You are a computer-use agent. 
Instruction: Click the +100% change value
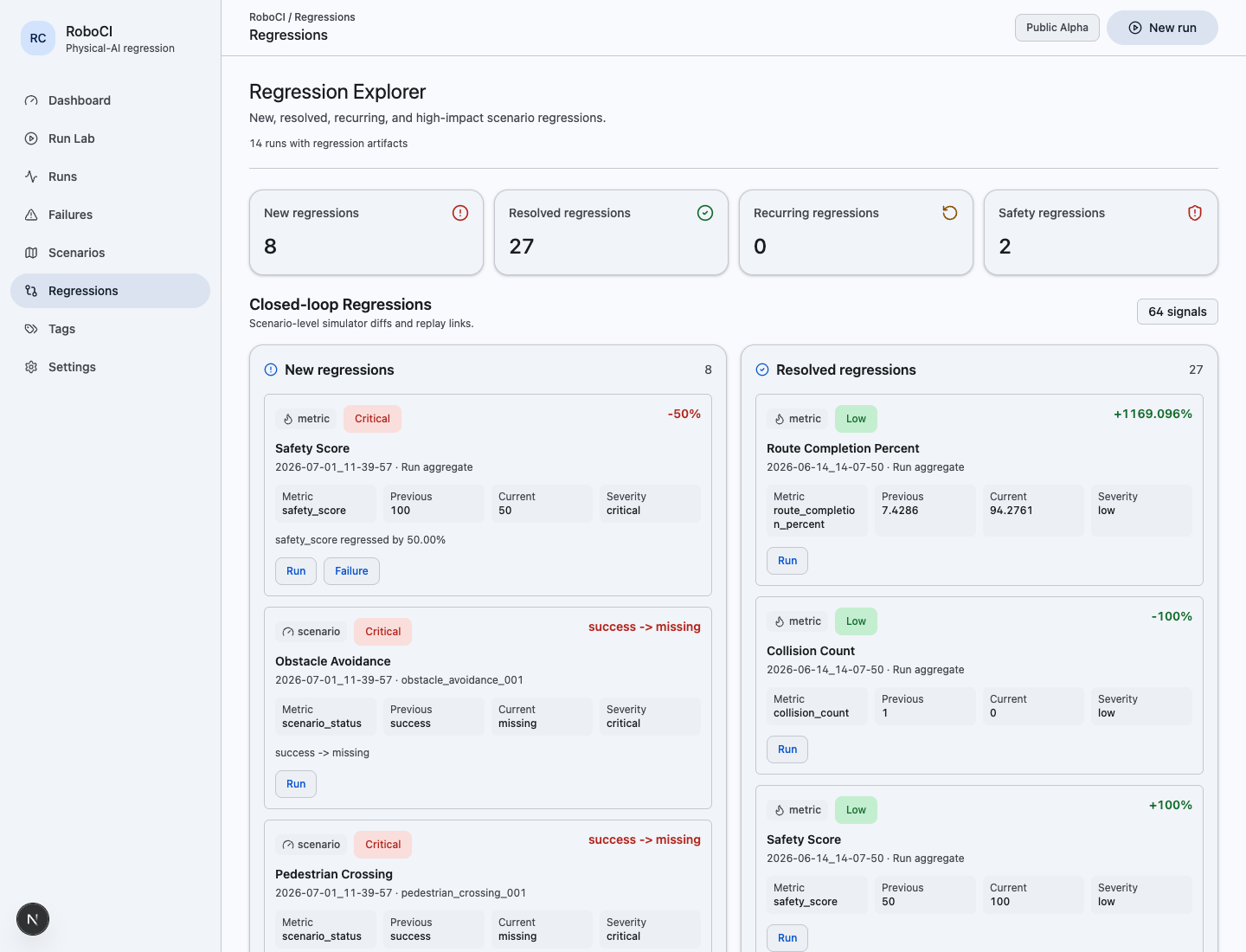pos(1170,806)
